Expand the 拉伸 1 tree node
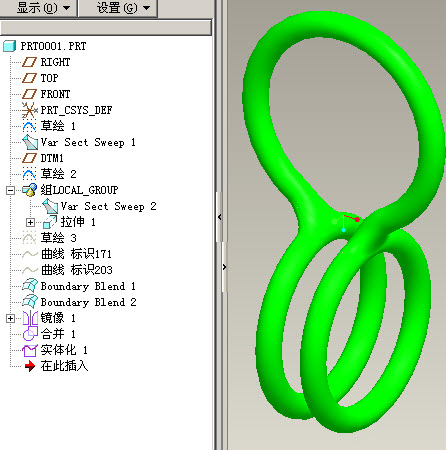 (x=30, y=222)
